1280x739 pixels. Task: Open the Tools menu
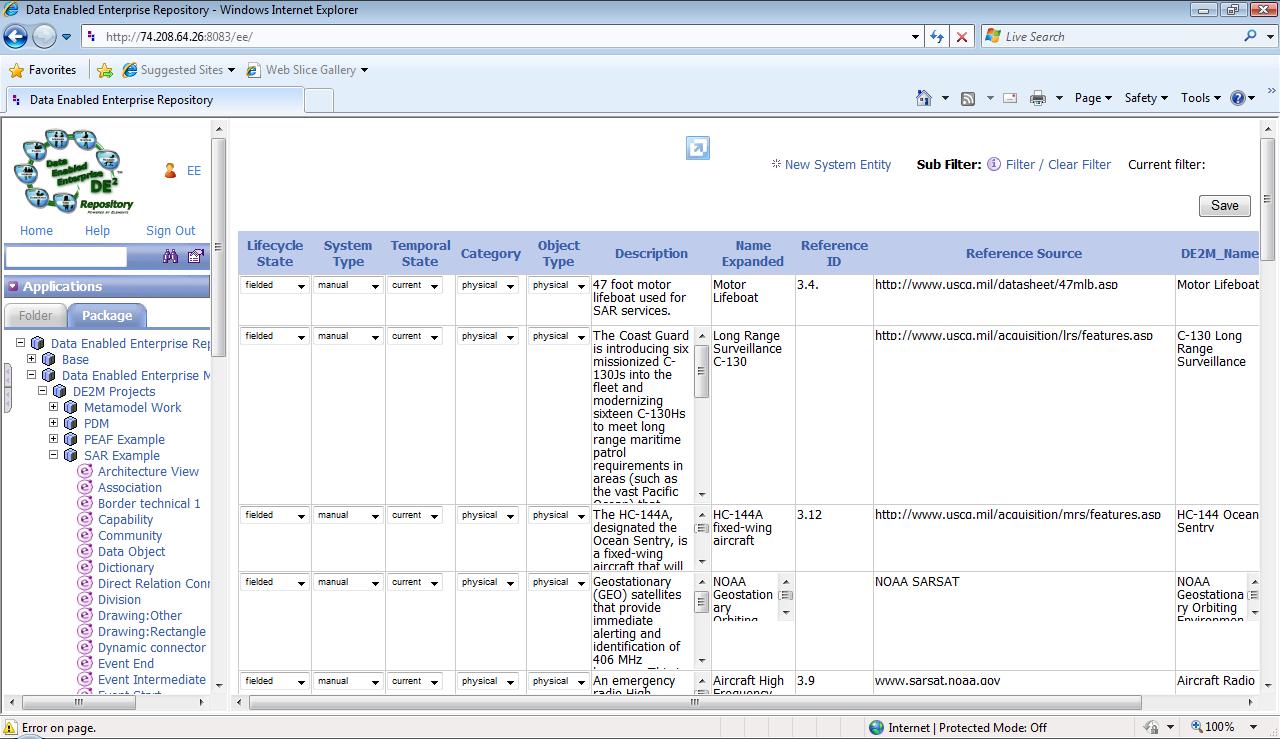tap(1200, 98)
